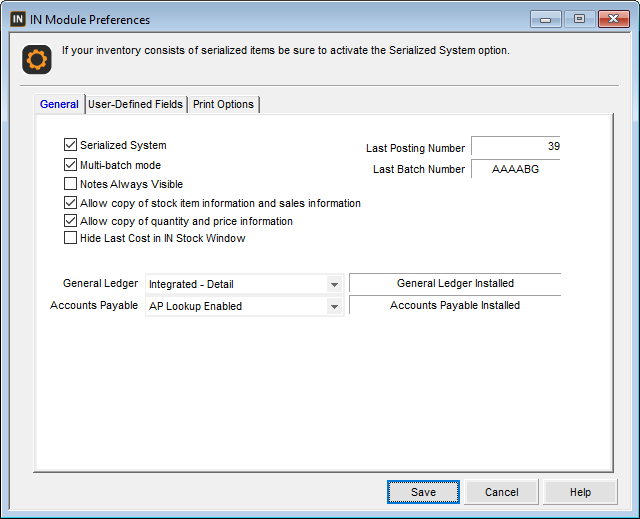Toggle Allow copy of quantity and price
The height and width of the screenshot is (519, 640).
pos(71,221)
